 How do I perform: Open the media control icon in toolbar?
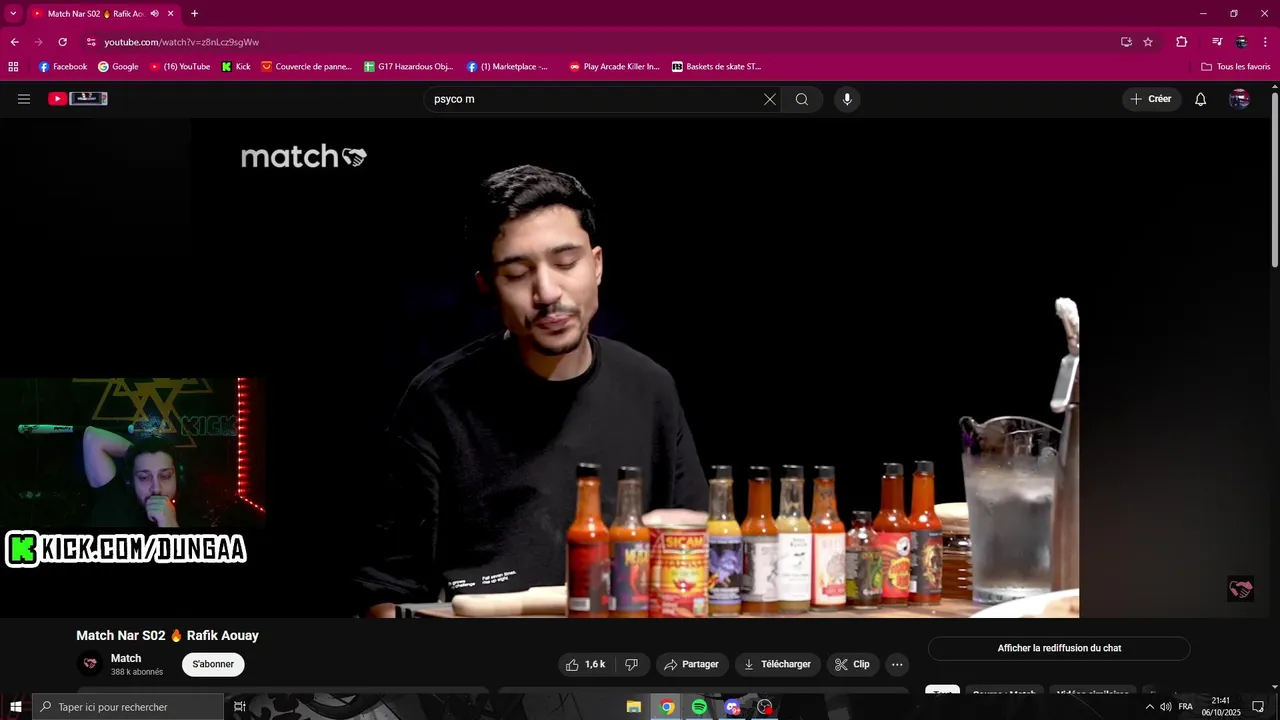point(1216,42)
